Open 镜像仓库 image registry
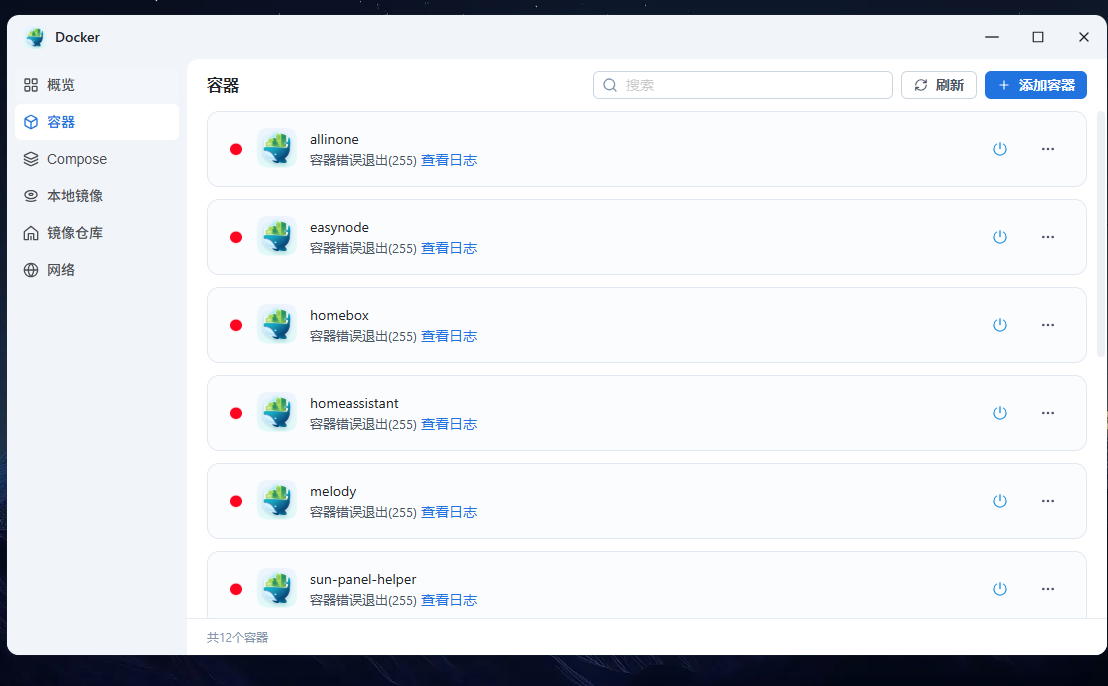This screenshot has height=686, width=1108. pos(97,232)
